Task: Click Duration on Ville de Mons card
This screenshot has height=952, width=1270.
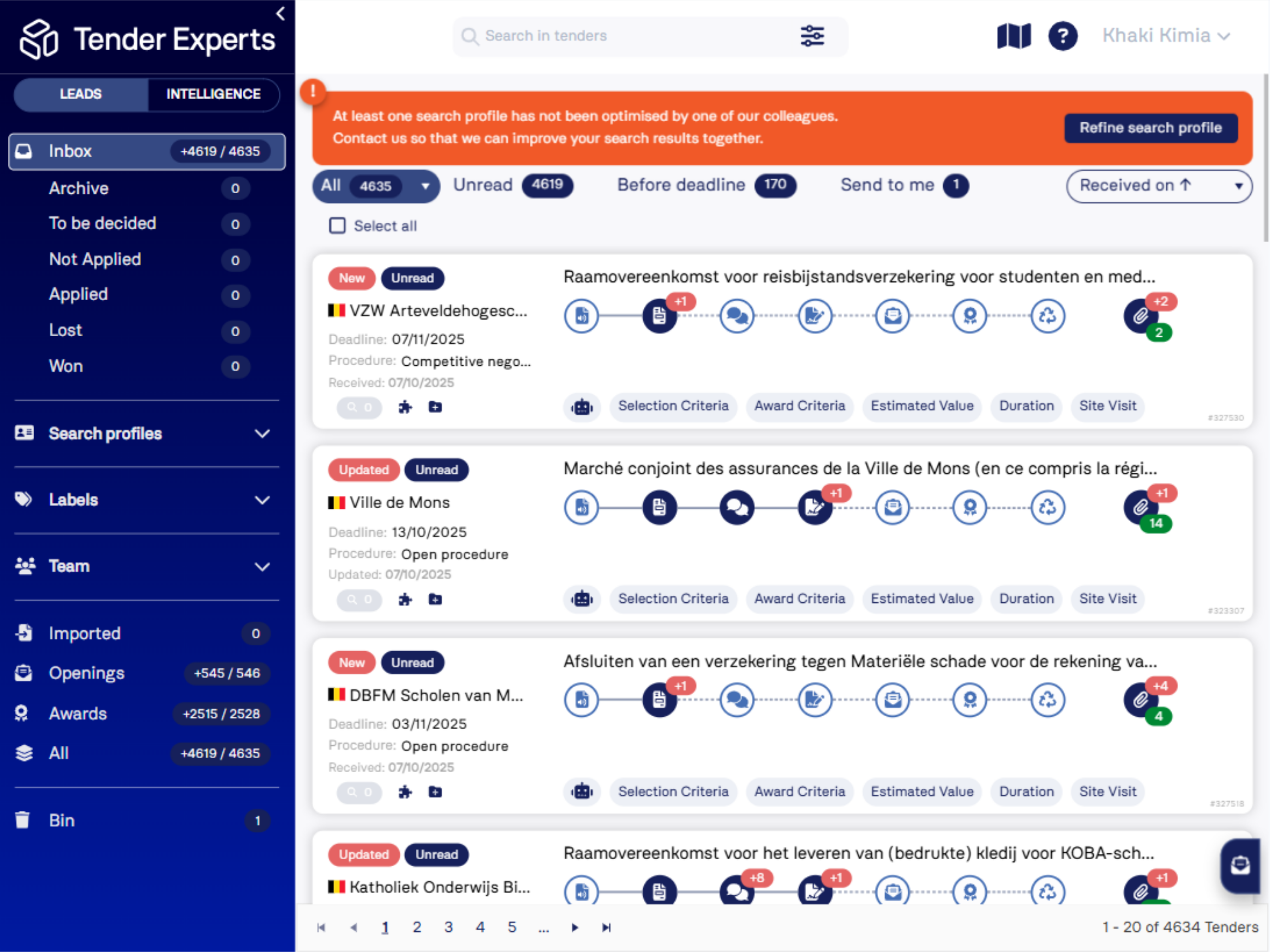Action: pos(1026,599)
